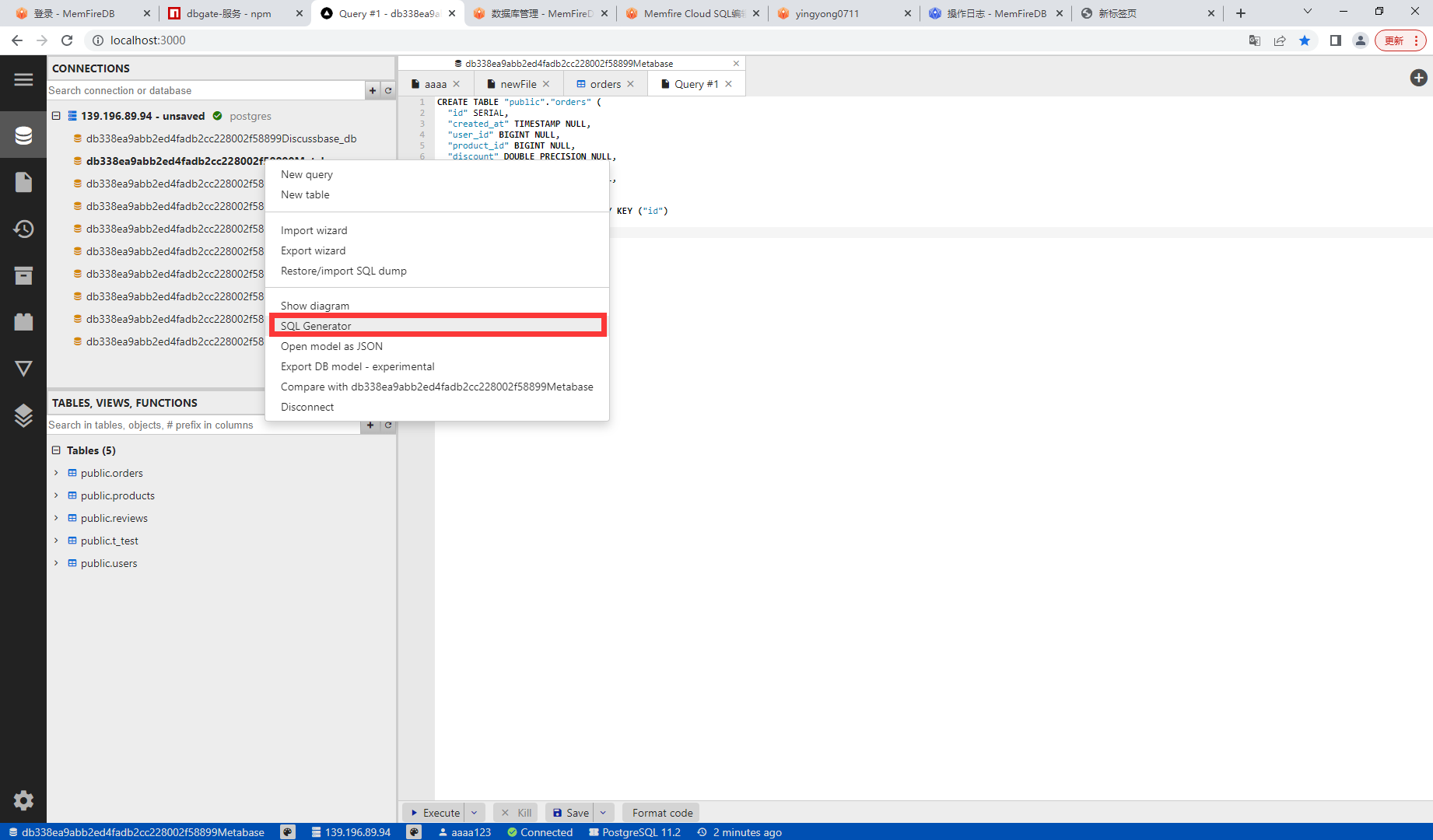Viewport: 1433px width, 840px height.
Task: Select Compare with Metabase database entry
Action: tap(437, 387)
